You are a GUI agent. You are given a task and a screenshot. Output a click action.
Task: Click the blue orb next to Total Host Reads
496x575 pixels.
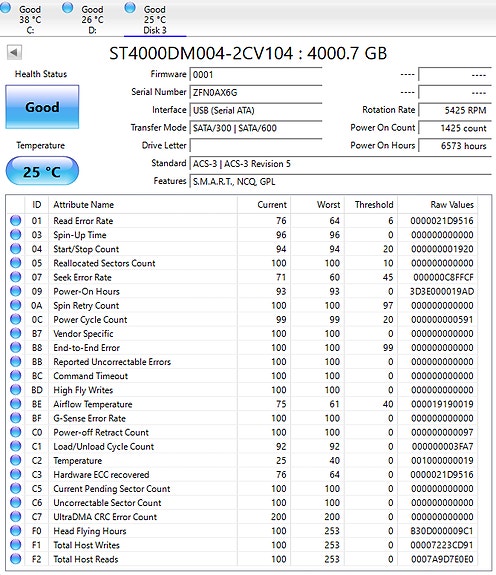[x=15, y=559]
